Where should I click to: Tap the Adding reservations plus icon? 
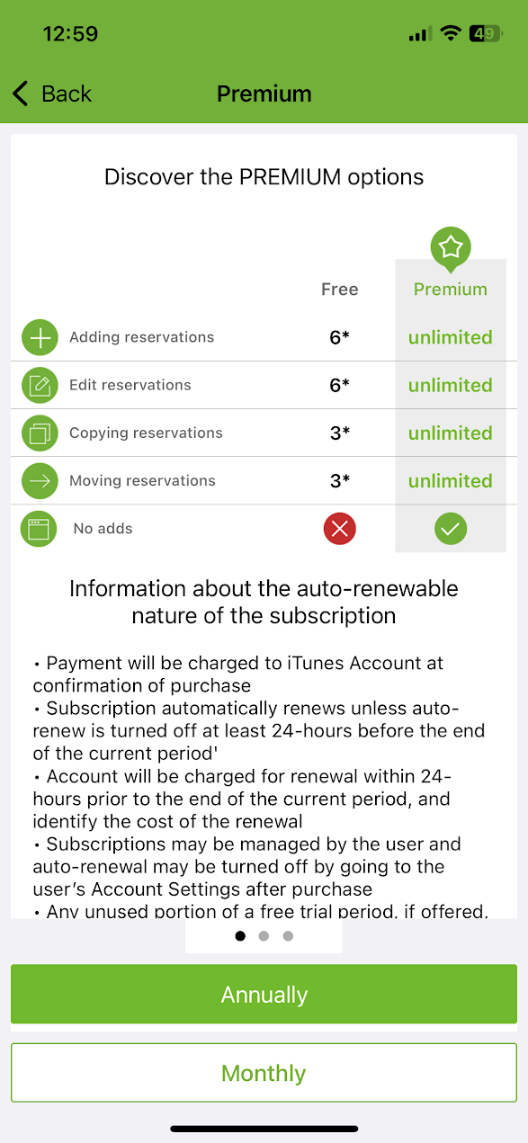point(39,338)
